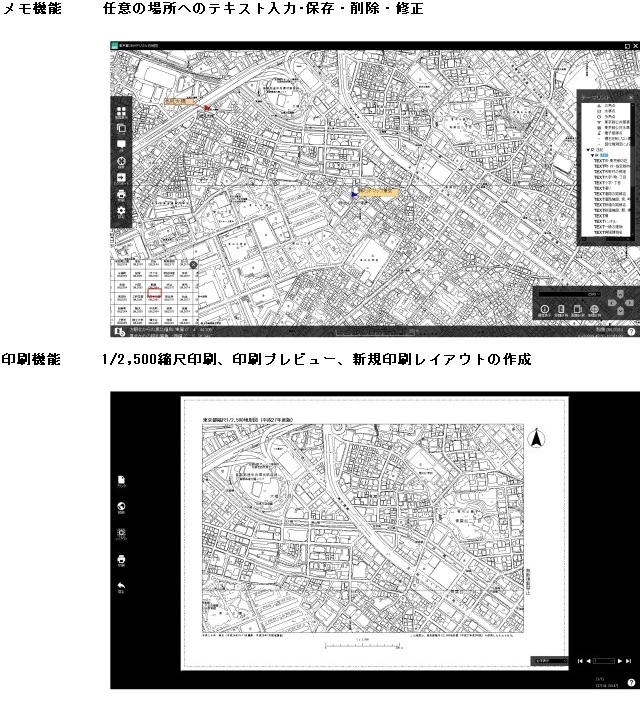Open print via printer icon on map toolbar

point(121,194)
